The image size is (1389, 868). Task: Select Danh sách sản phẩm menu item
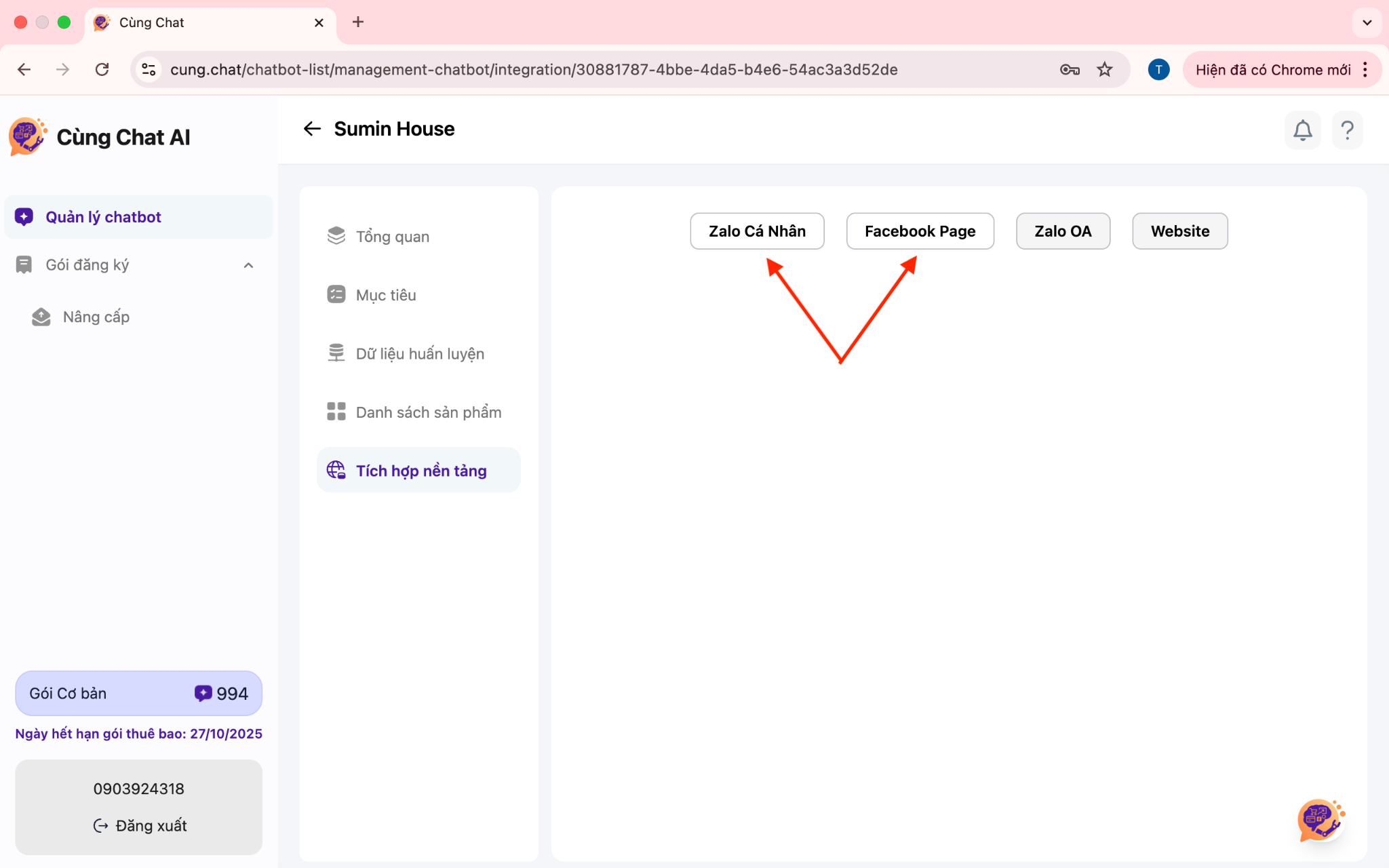click(428, 412)
